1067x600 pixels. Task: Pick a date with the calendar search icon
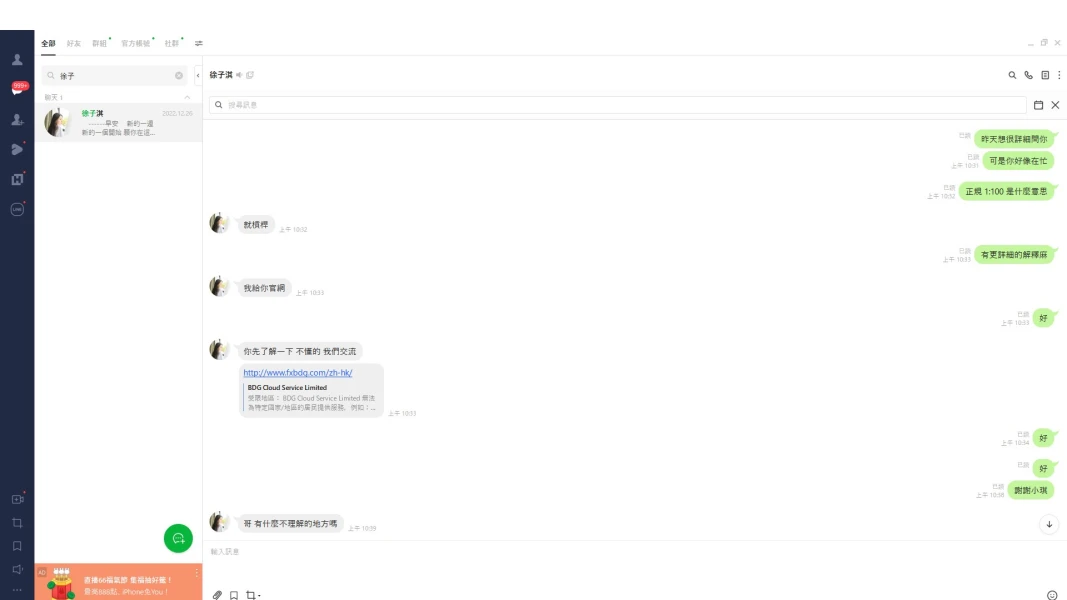coord(1038,105)
